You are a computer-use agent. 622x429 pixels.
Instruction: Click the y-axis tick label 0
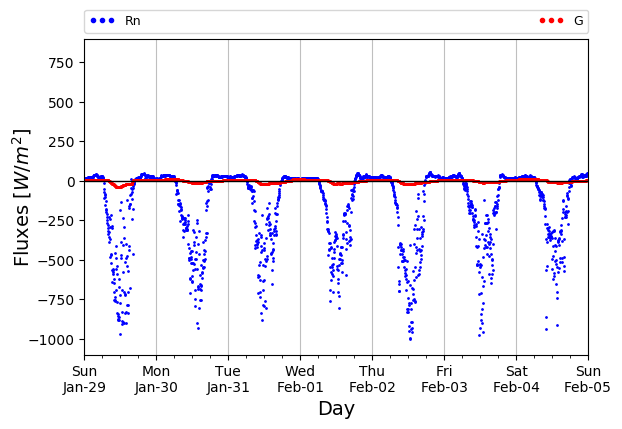(71, 182)
